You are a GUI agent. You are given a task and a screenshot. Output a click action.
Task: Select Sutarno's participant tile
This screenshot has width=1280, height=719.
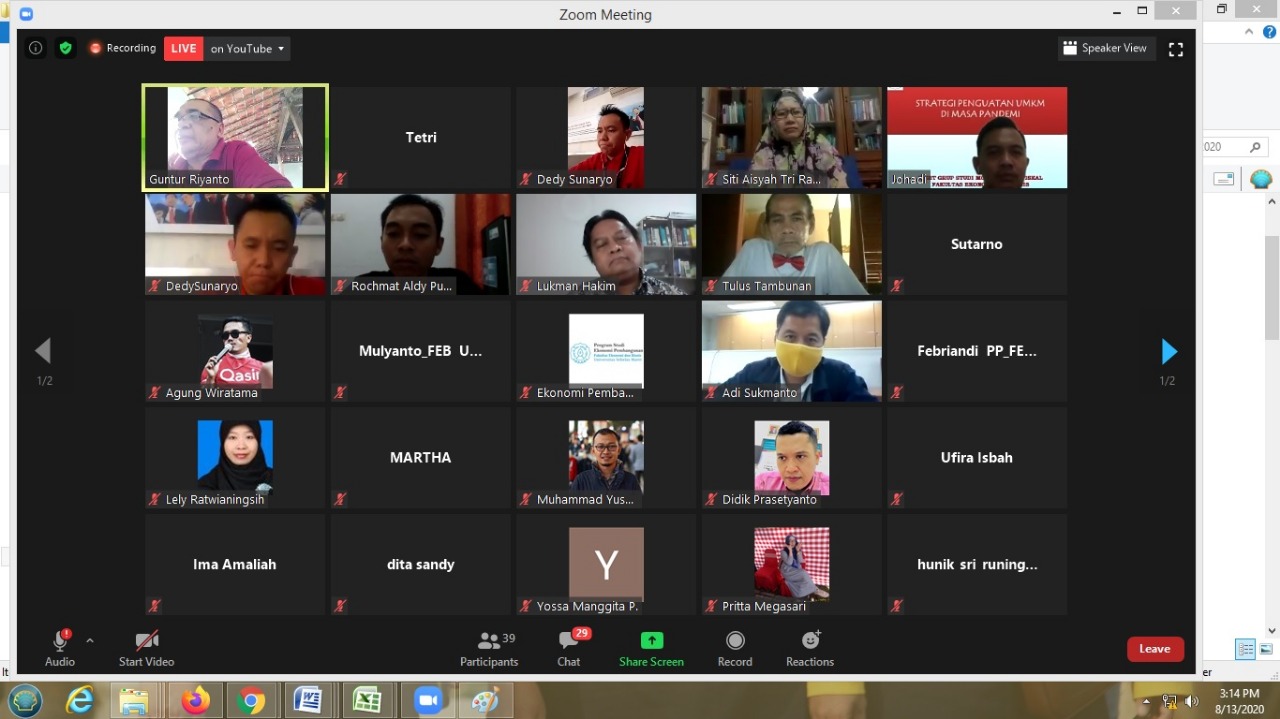pos(977,244)
